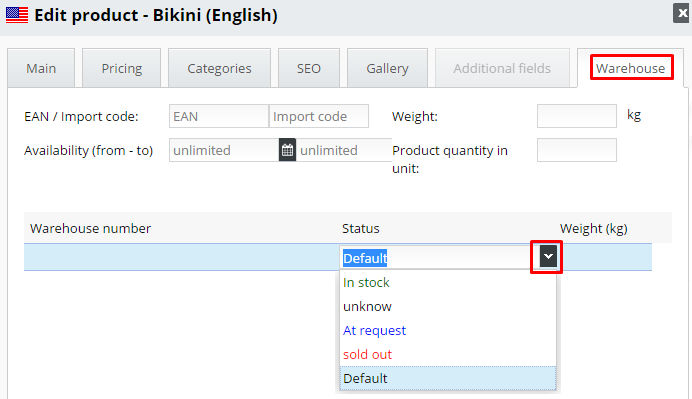Select the SEO tab
692x399 pixels.
point(308,68)
